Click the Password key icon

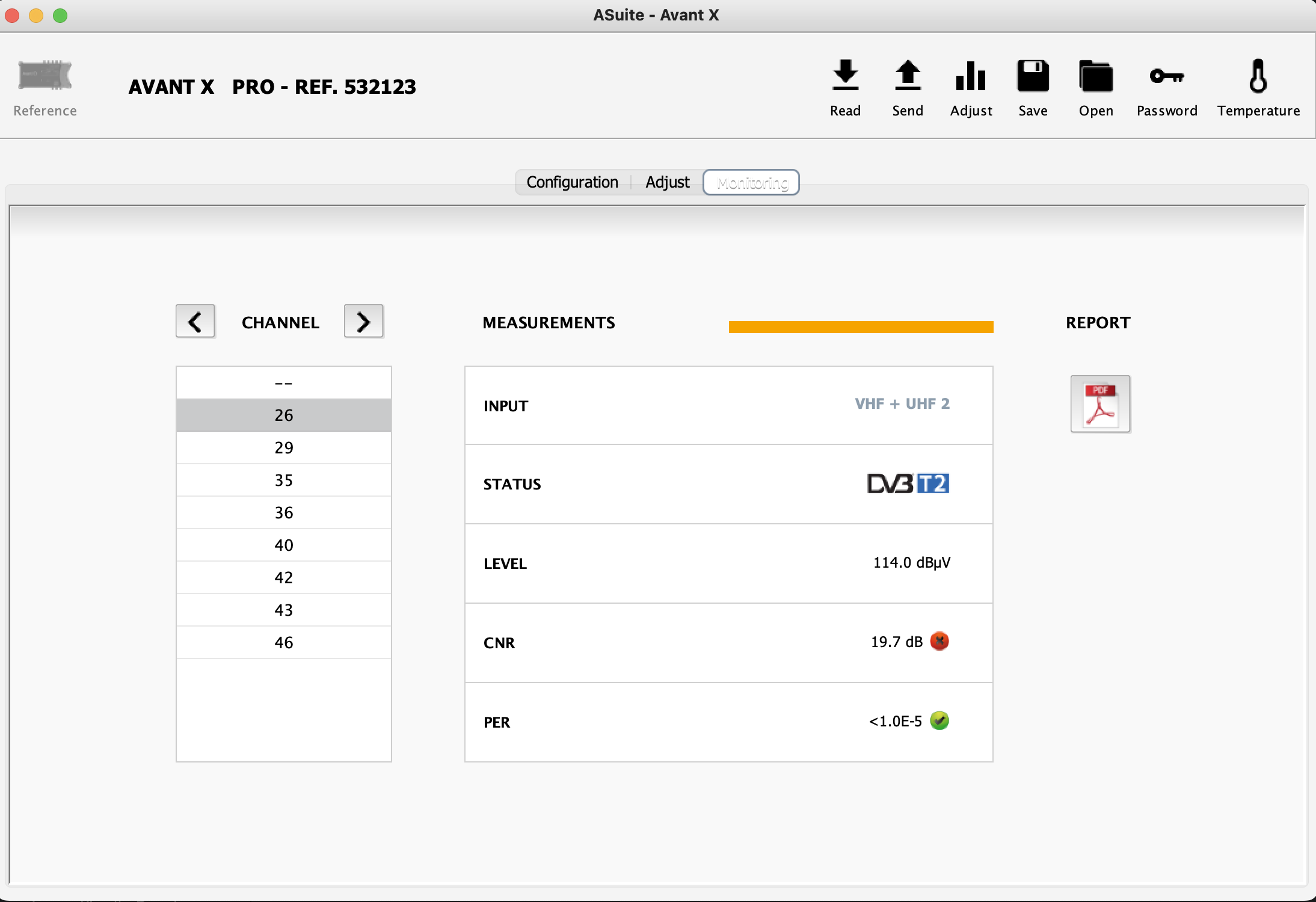[x=1166, y=76]
